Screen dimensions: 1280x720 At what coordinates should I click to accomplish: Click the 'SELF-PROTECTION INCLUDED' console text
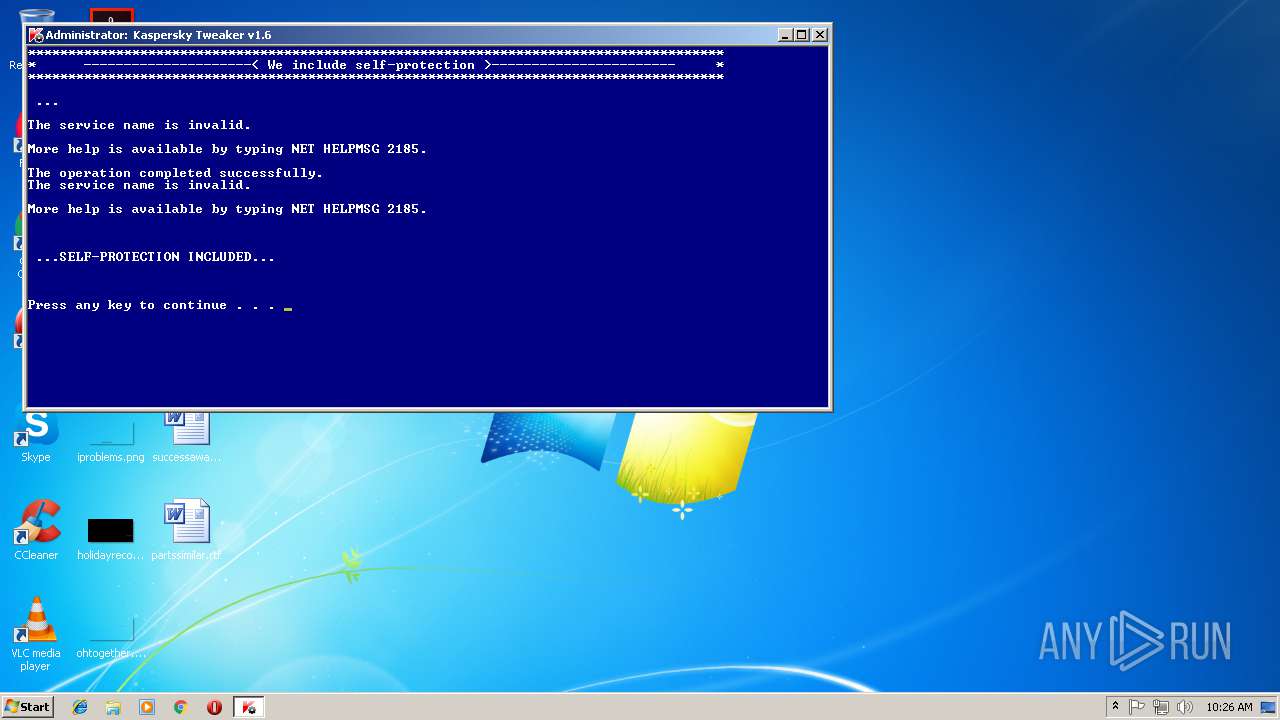(x=155, y=257)
